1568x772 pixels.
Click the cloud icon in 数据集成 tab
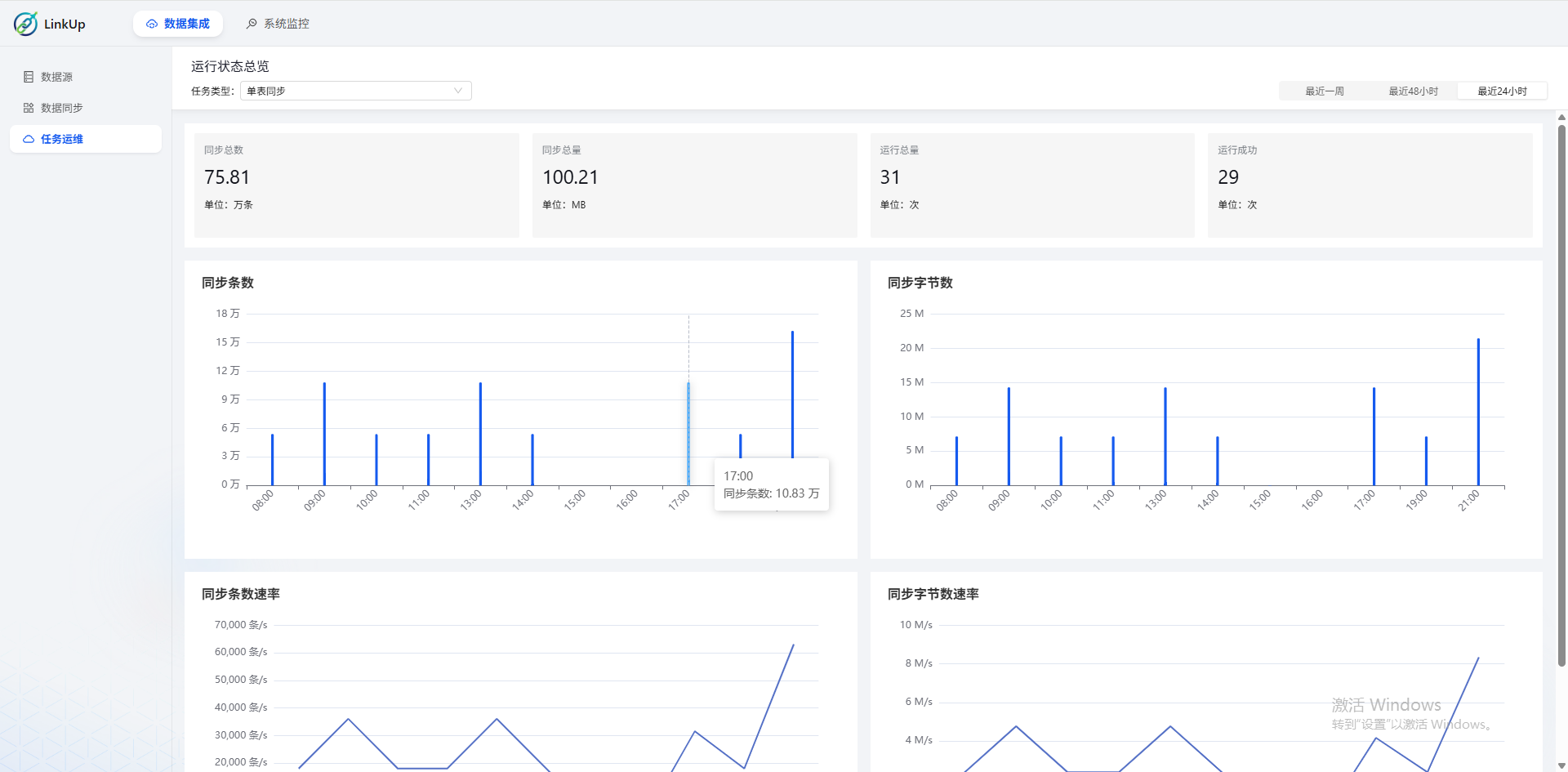point(152,24)
